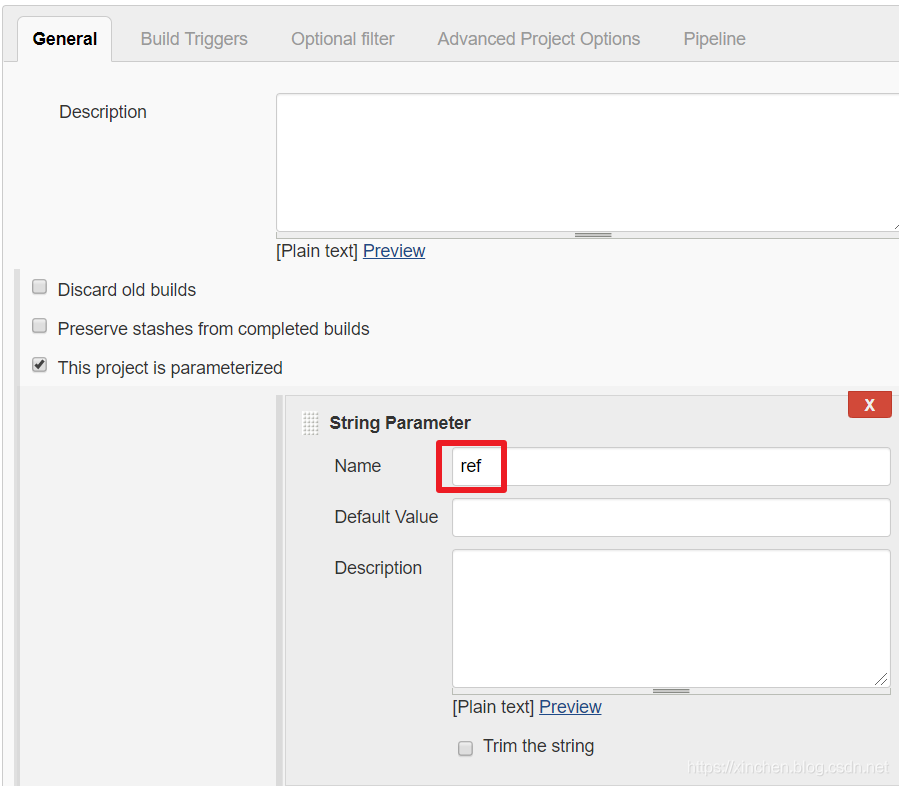Image resolution: width=899 pixels, height=786 pixels.
Task: Enable Trim the string option
Action: [466, 748]
